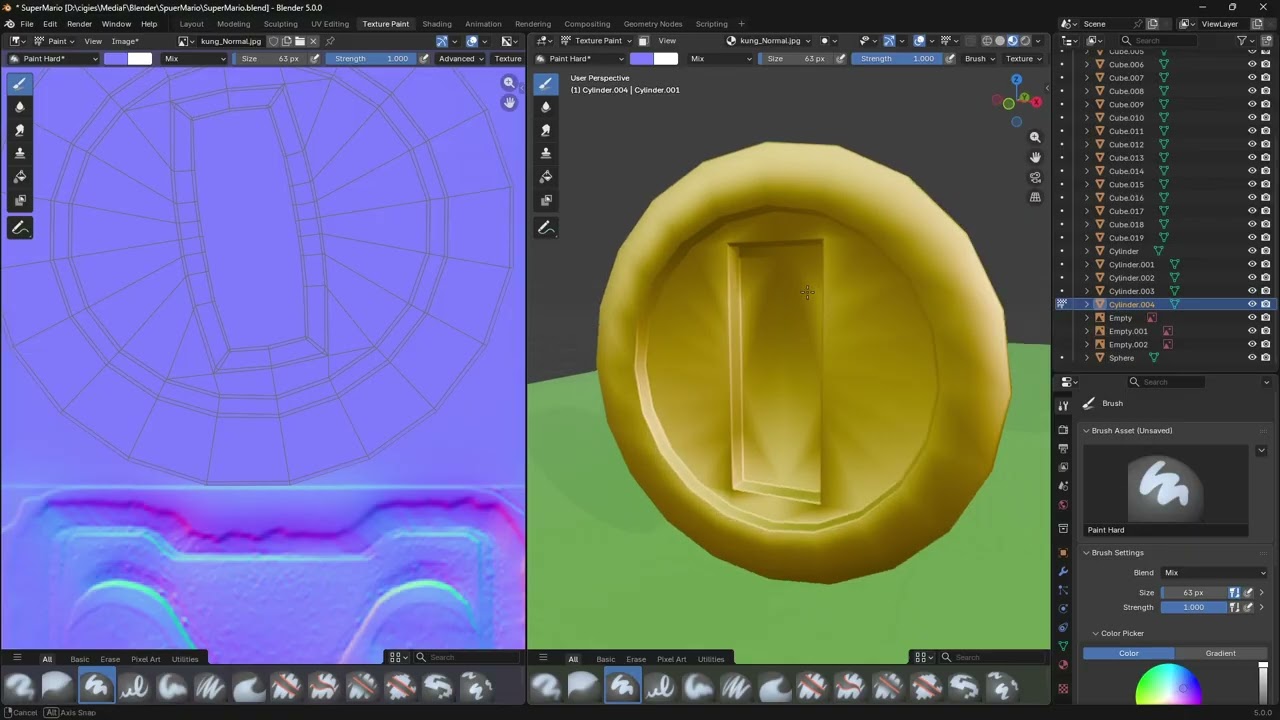The height and width of the screenshot is (720, 1280).
Task: Select the Gradient button in Color Picker
Action: tap(1221, 653)
